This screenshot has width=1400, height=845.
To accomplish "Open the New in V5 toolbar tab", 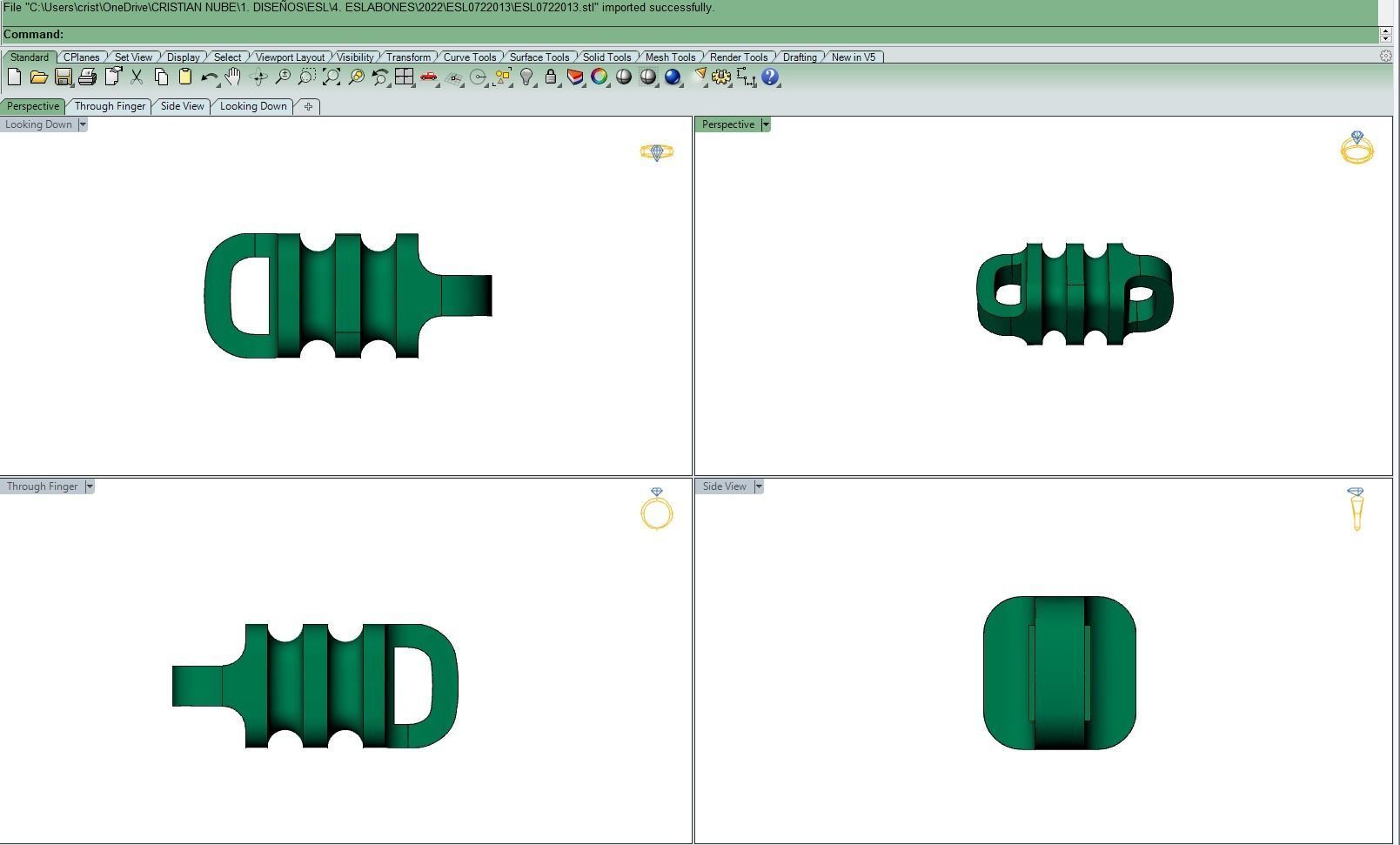I will (854, 57).
